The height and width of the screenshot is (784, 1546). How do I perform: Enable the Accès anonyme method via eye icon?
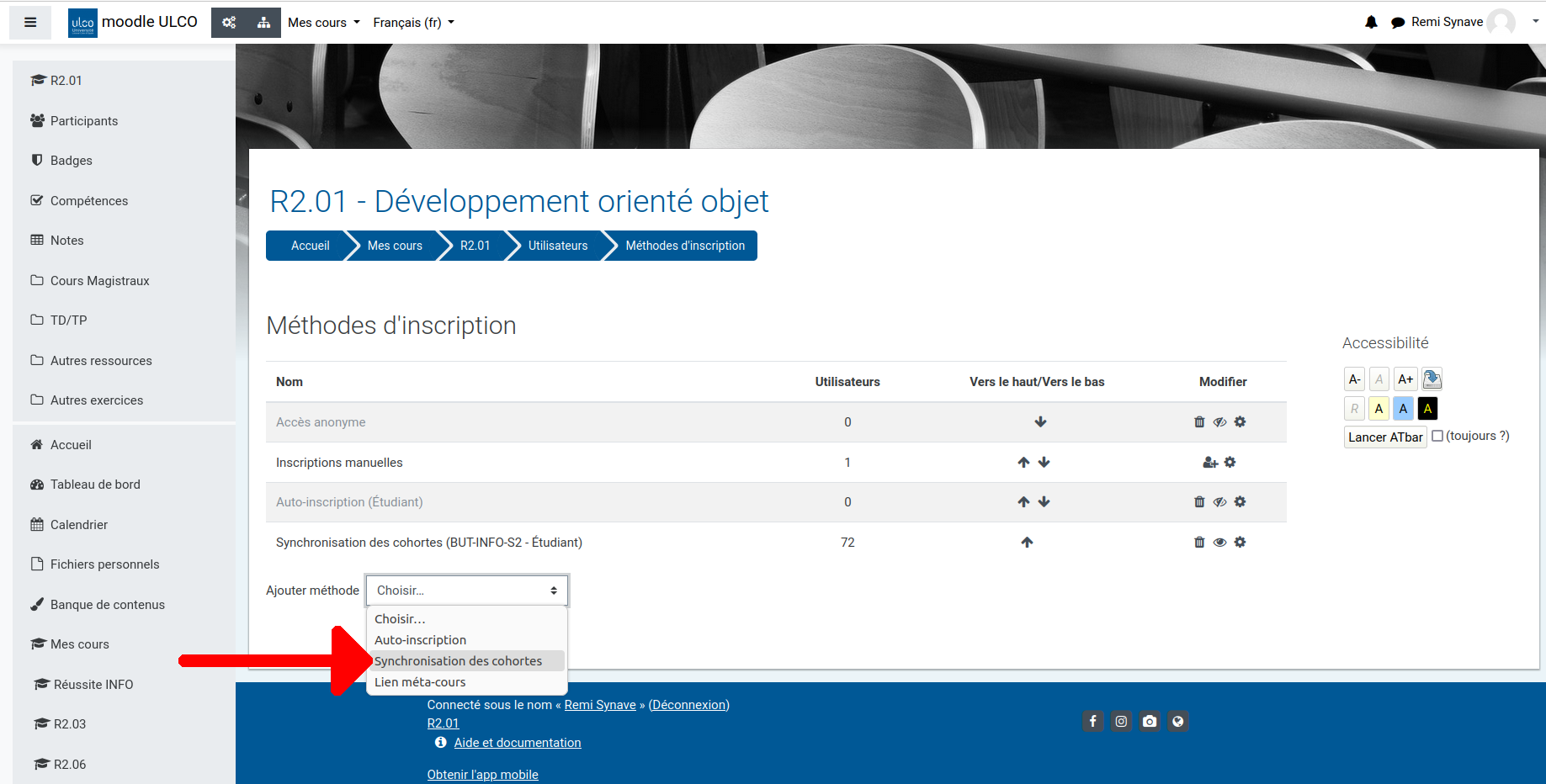pyautogui.click(x=1219, y=422)
